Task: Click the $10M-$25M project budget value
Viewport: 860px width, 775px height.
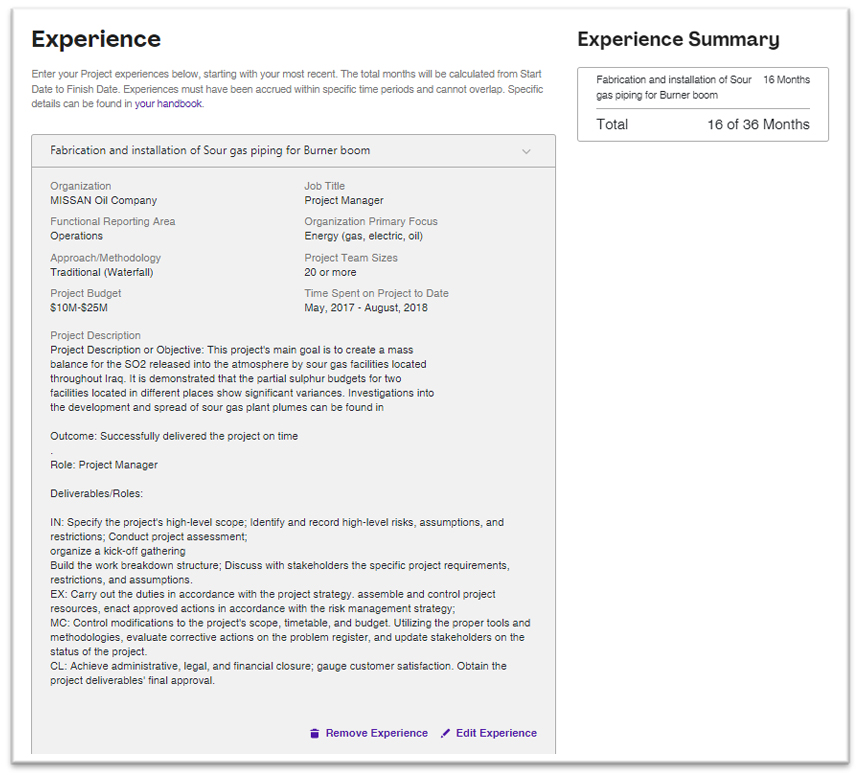Action: point(82,307)
